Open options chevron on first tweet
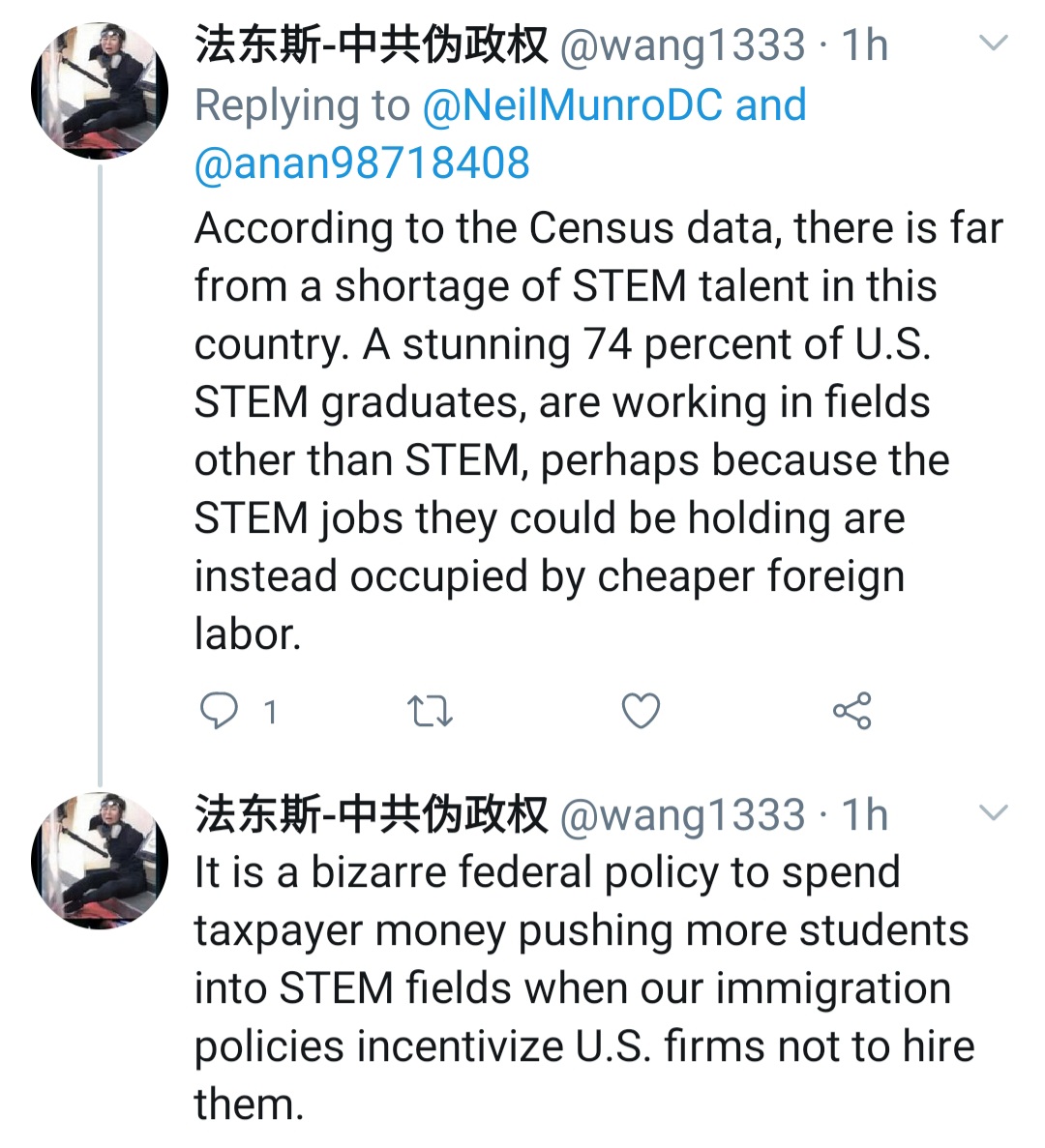The image size is (1045, 1148). click(994, 44)
